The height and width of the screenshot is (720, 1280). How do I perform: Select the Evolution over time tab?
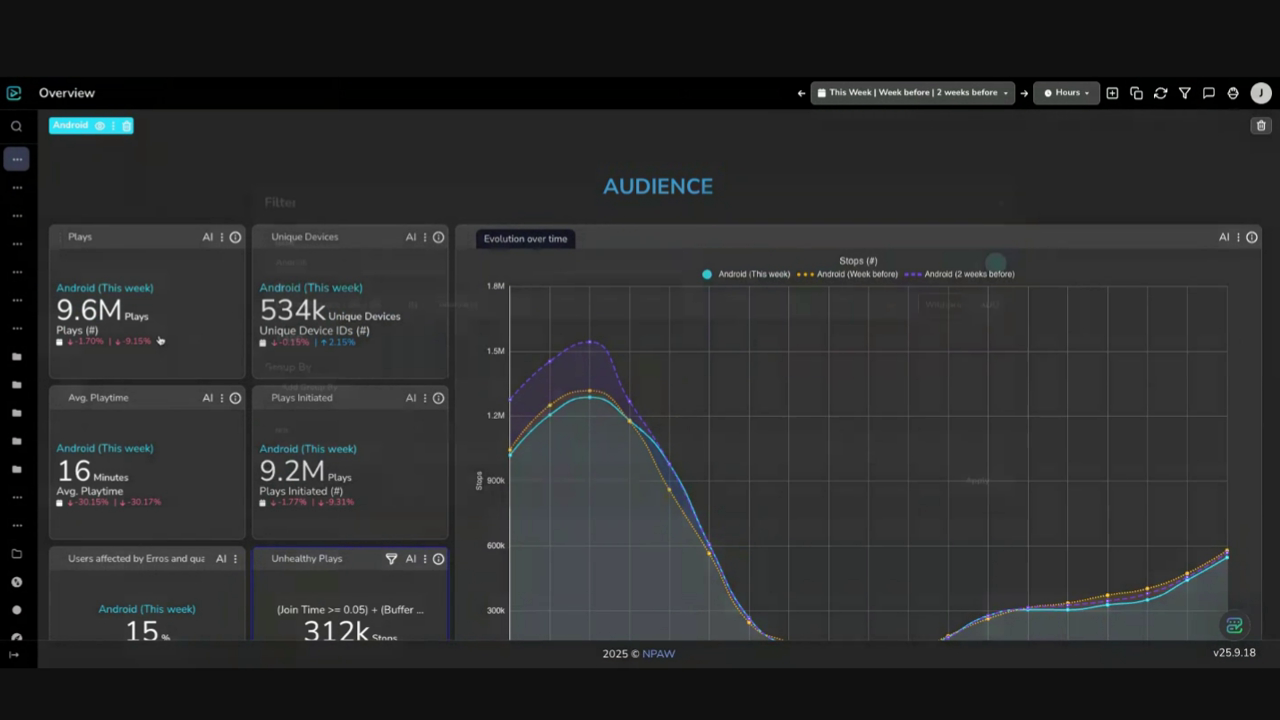pyautogui.click(x=525, y=239)
